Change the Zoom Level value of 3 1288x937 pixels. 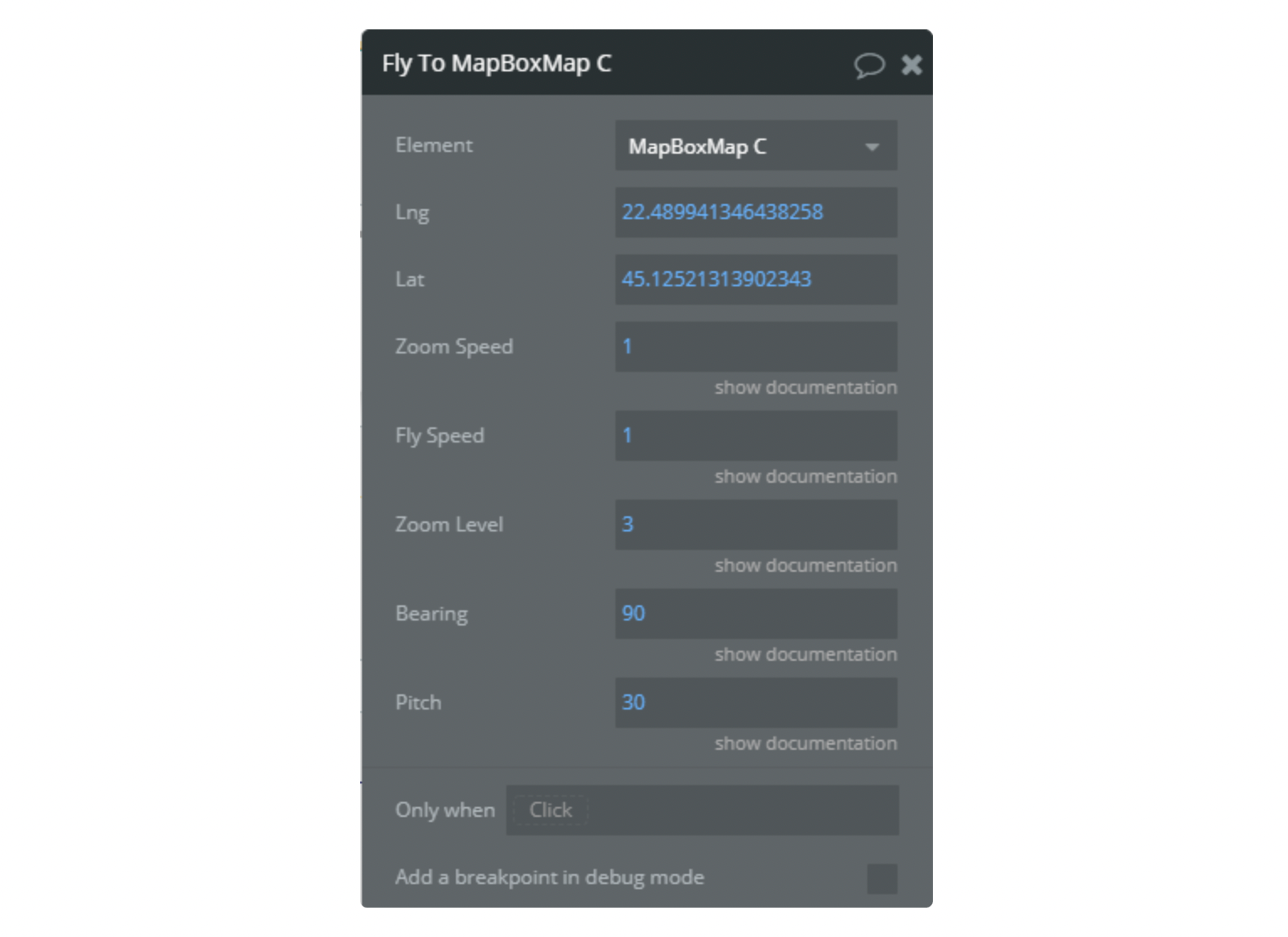755,524
